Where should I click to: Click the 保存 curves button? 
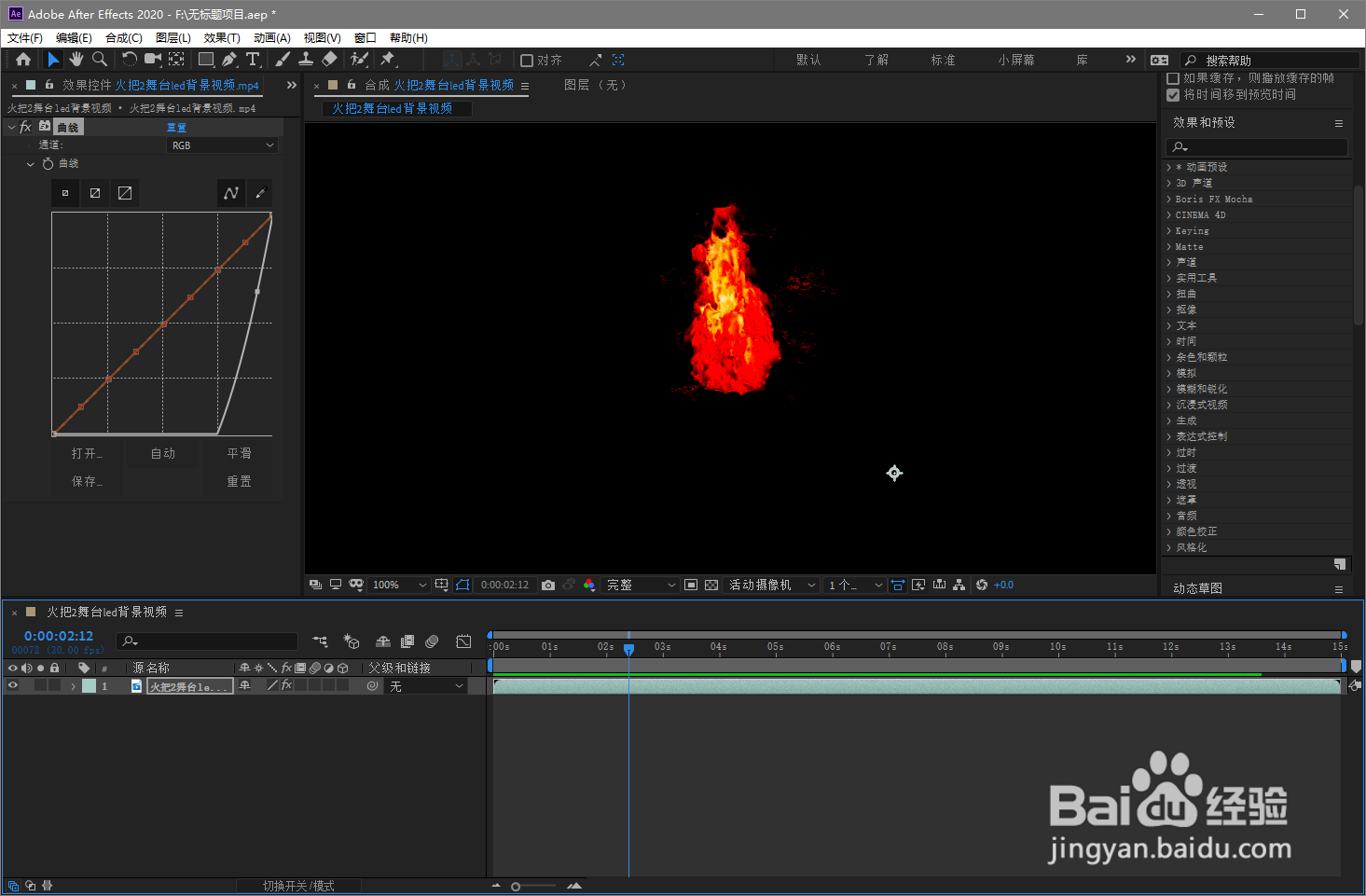coord(87,481)
